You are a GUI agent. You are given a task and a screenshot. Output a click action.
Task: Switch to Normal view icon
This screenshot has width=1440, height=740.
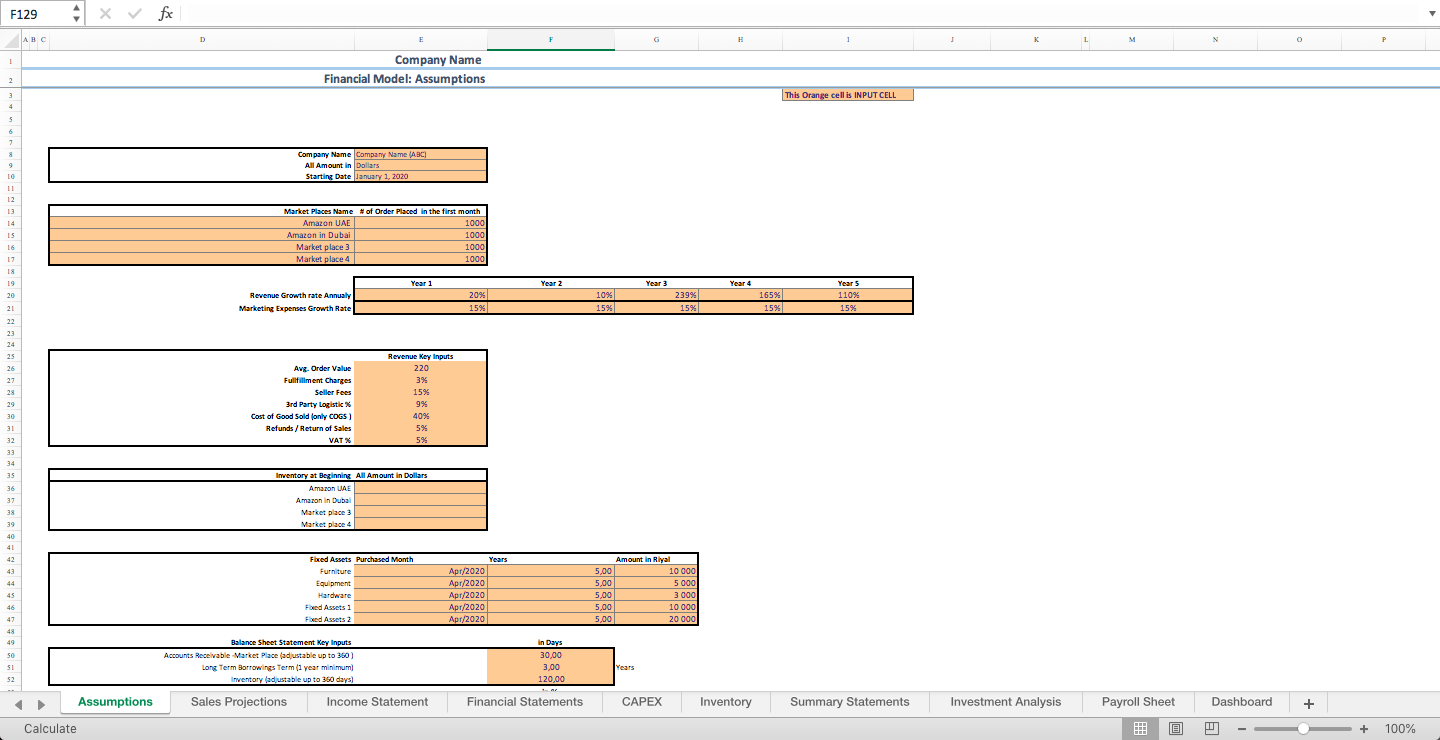tap(1140, 729)
